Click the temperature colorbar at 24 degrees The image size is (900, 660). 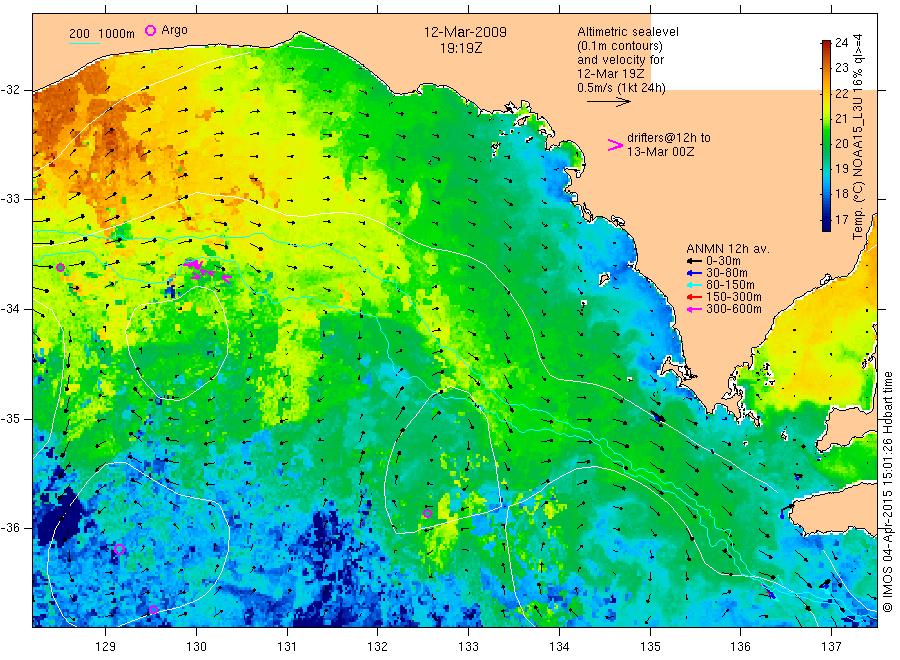tap(826, 42)
